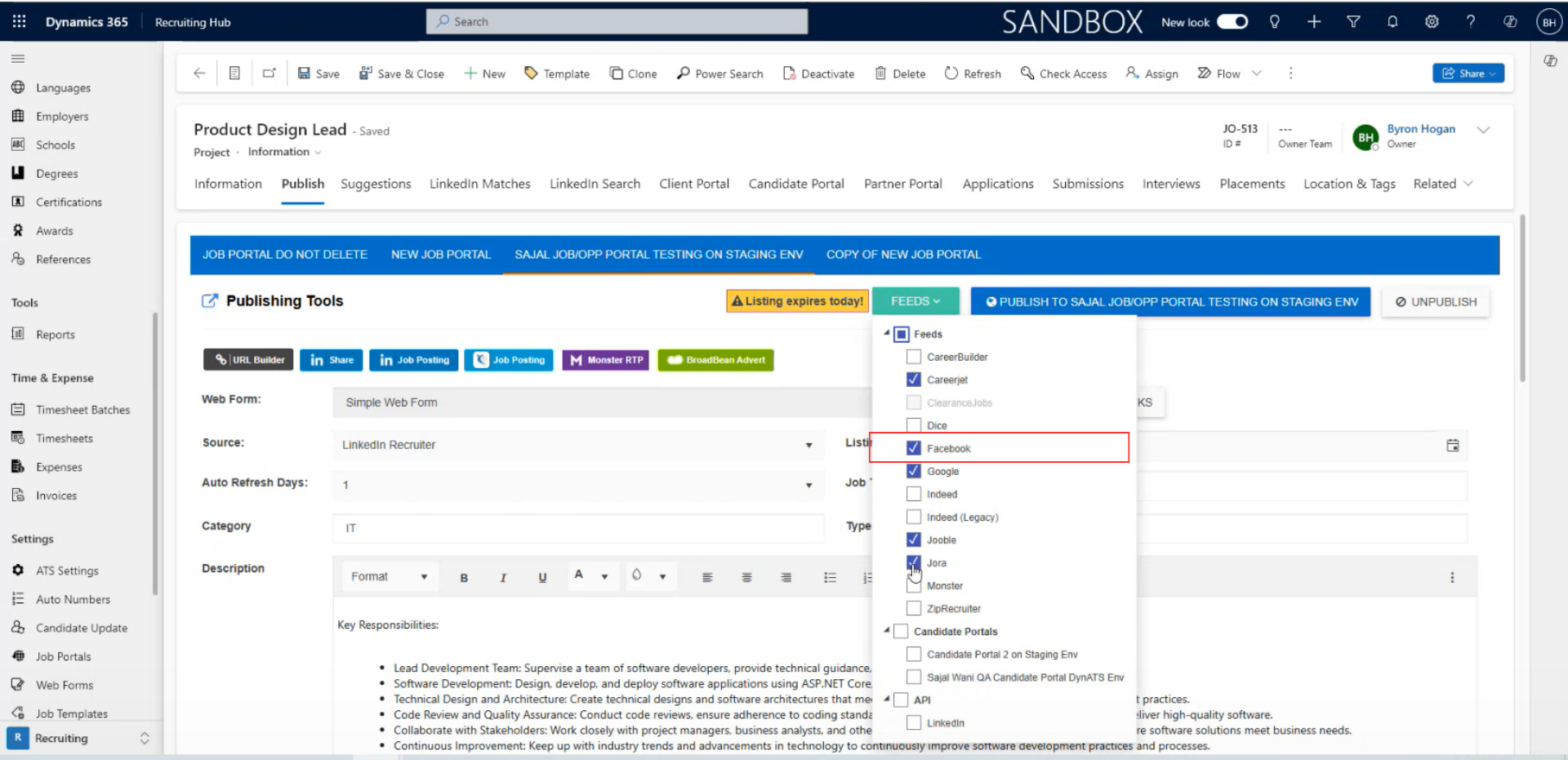The width and height of the screenshot is (1568, 760).
Task: Collapse the sidebar with hamburger icon
Action: (x=18, y=59)
